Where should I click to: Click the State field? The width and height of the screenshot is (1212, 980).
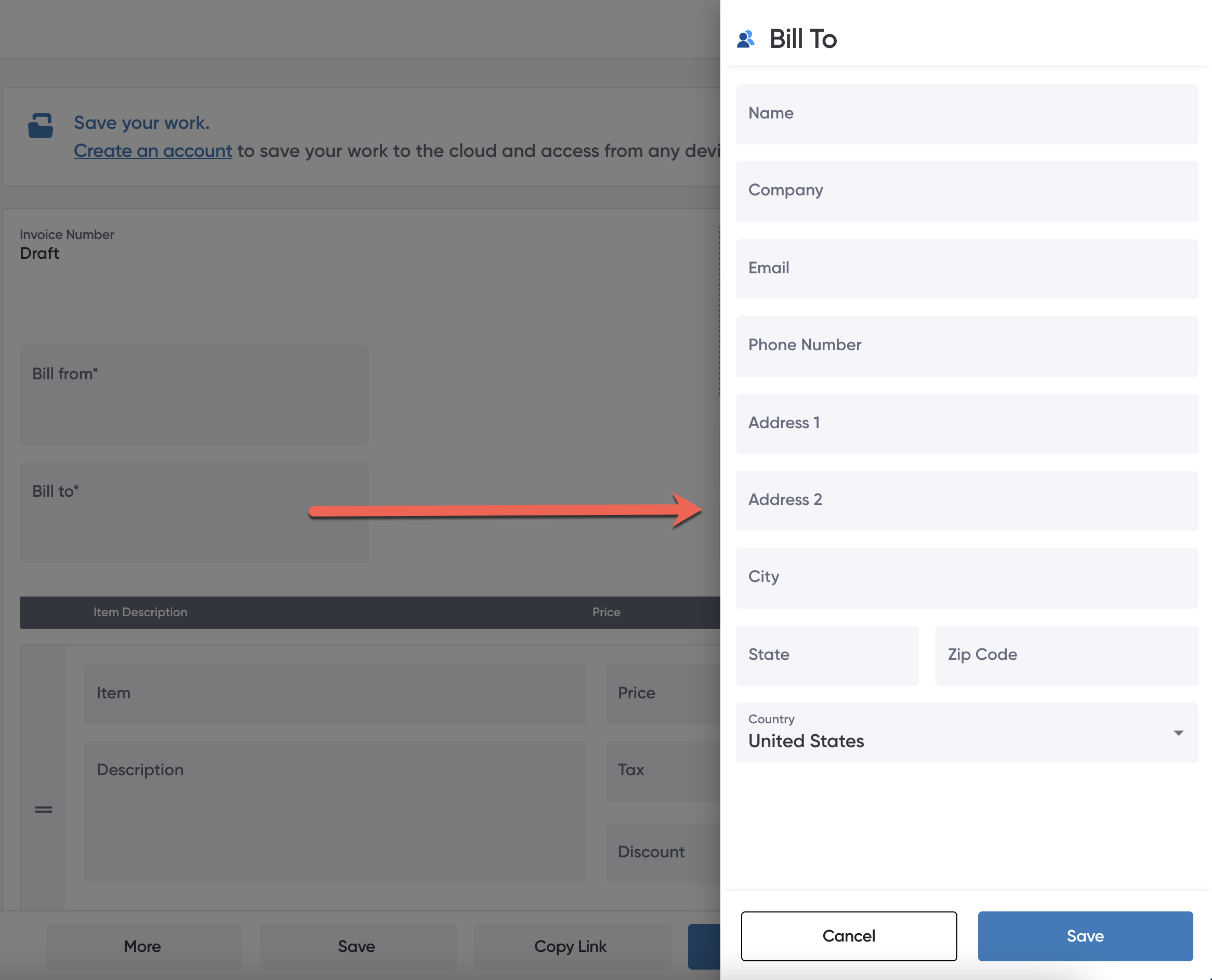[827, 655]
